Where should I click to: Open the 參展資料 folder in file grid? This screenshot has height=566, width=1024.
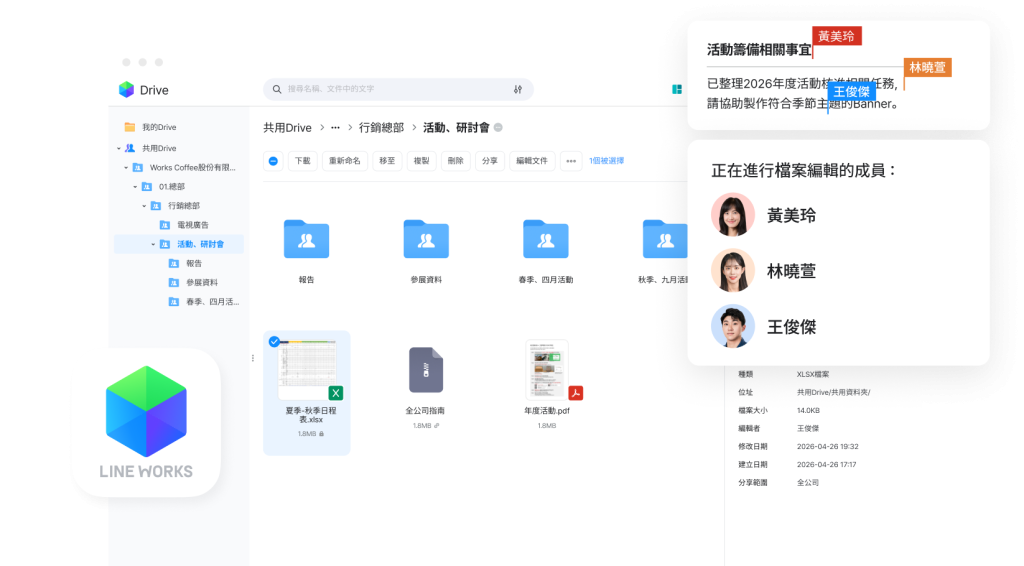coord(426,239)
